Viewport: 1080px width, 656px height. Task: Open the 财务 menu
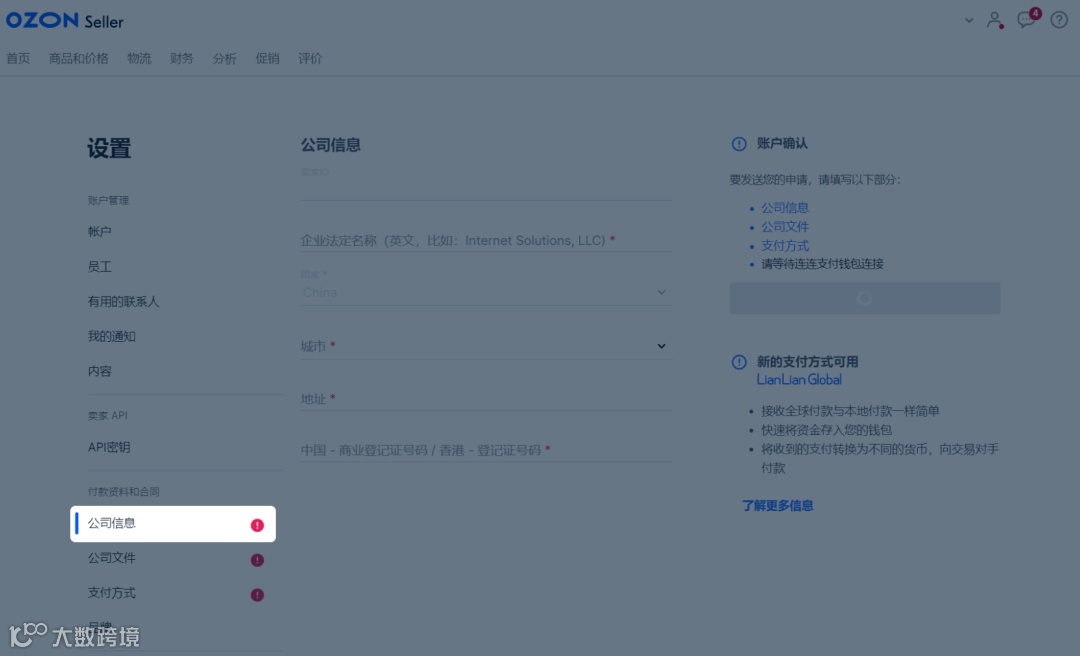pyautogui.click(x=182, y=59)
